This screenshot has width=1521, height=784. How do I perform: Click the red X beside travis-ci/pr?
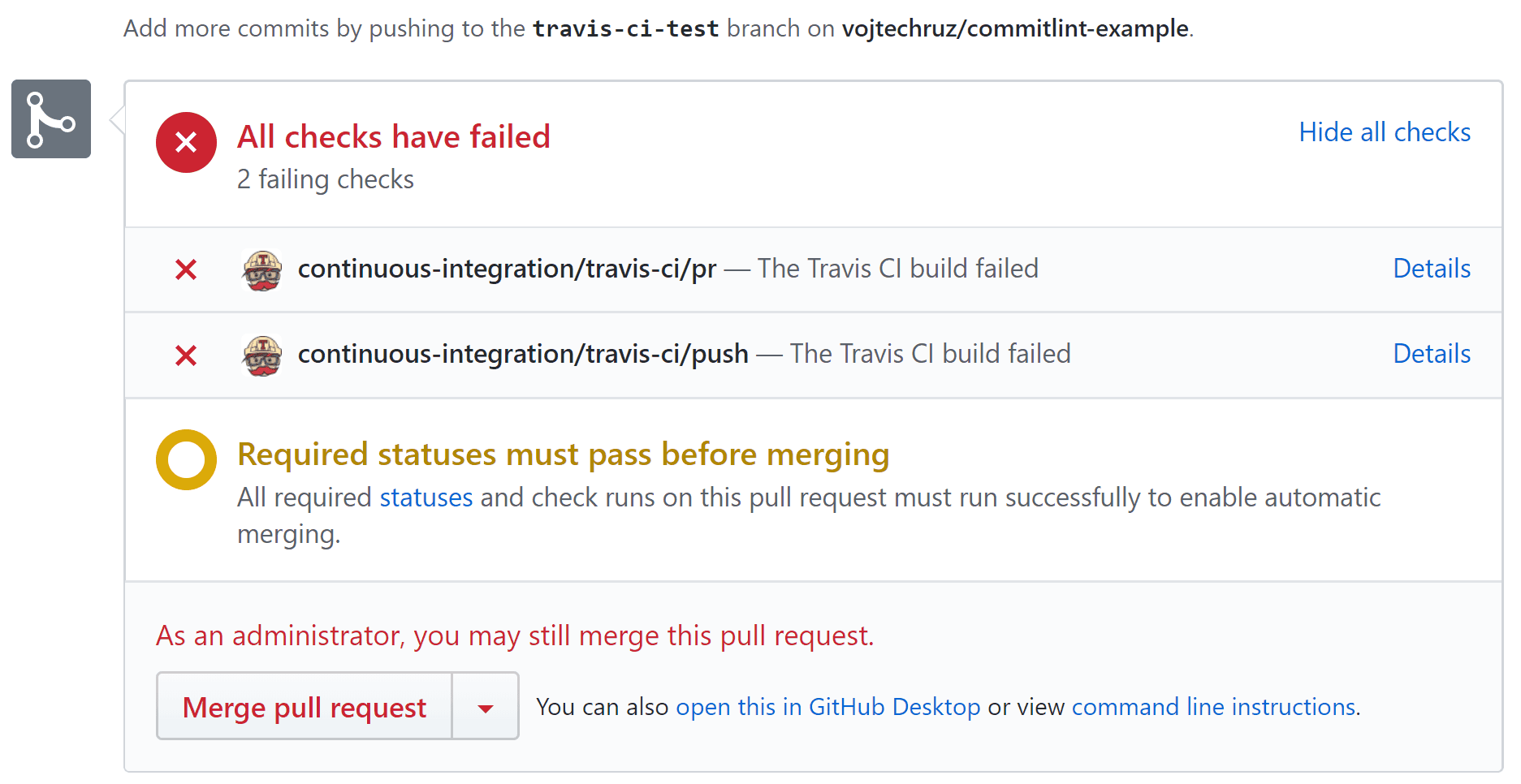point(186,269)
